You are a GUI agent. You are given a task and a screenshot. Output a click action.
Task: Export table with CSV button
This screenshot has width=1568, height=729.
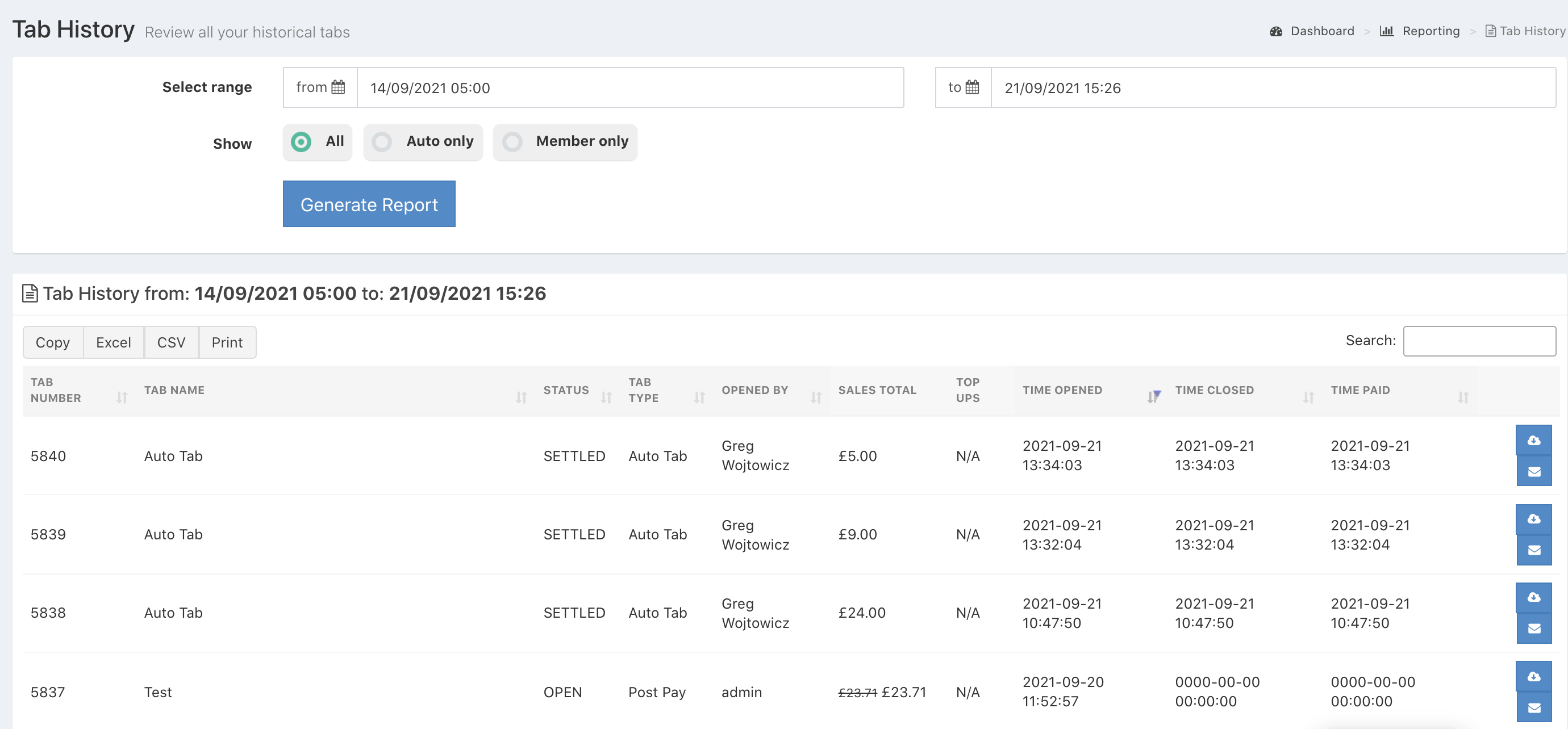171,342
